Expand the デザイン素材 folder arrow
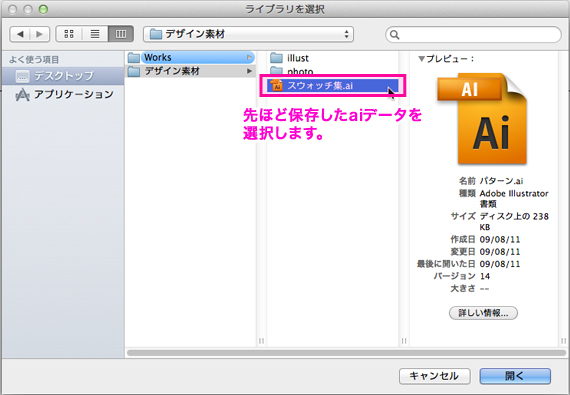 tap(249, 71)
